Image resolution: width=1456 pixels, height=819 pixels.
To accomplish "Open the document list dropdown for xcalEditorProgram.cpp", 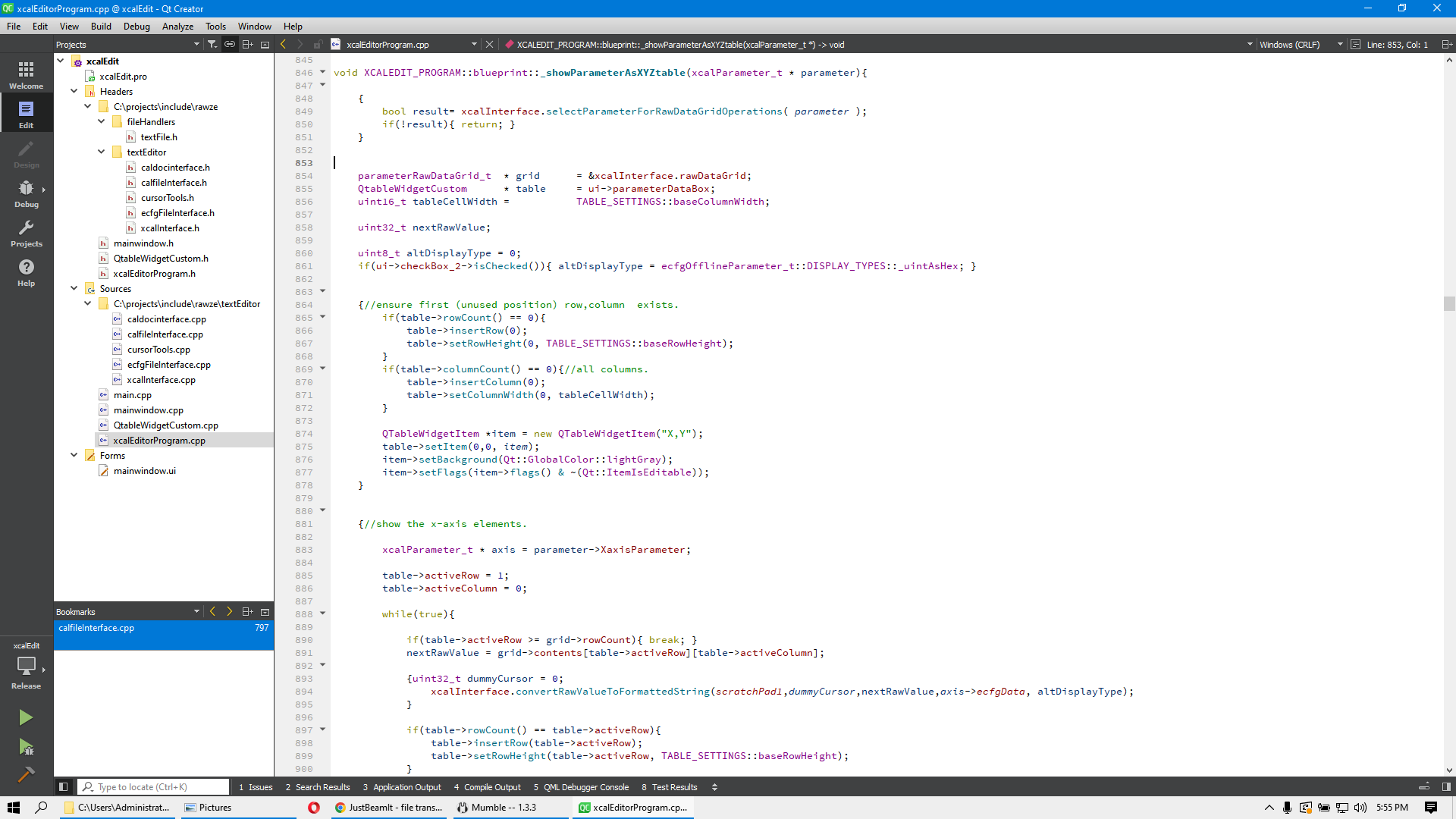I will [x=474, y=44].
